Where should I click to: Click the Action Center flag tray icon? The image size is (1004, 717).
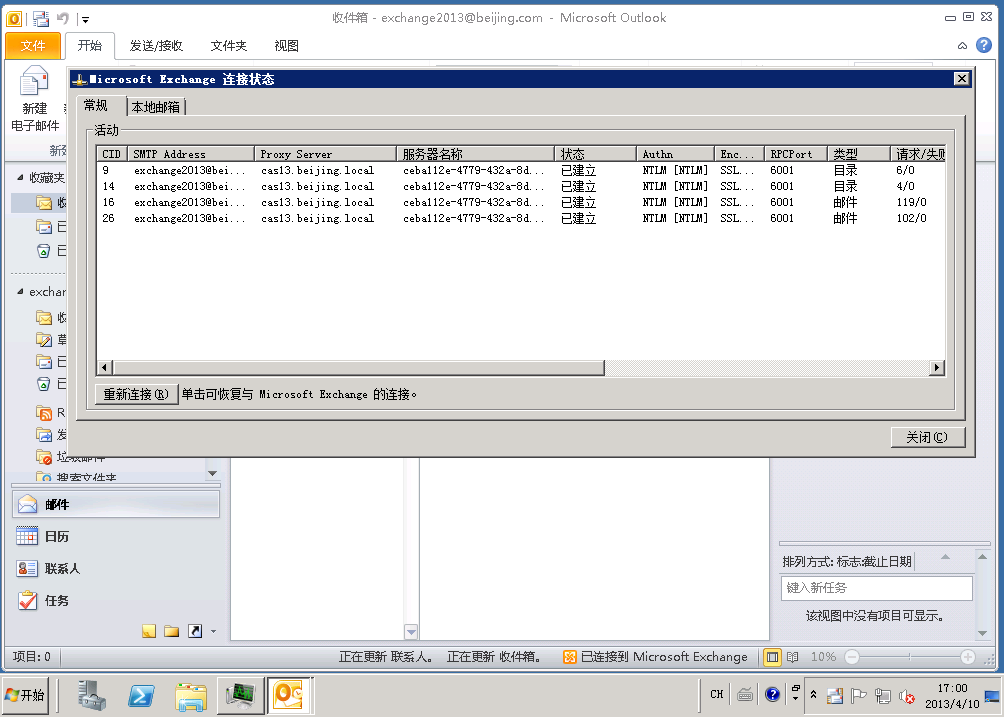[859, 696]
